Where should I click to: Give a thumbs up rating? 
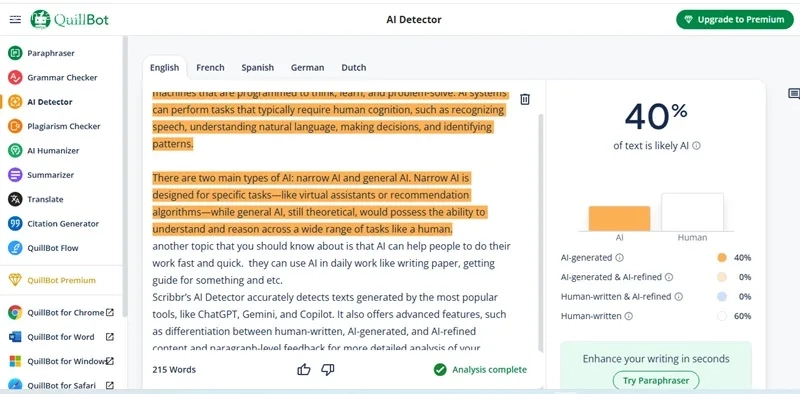tap(304, 370)
